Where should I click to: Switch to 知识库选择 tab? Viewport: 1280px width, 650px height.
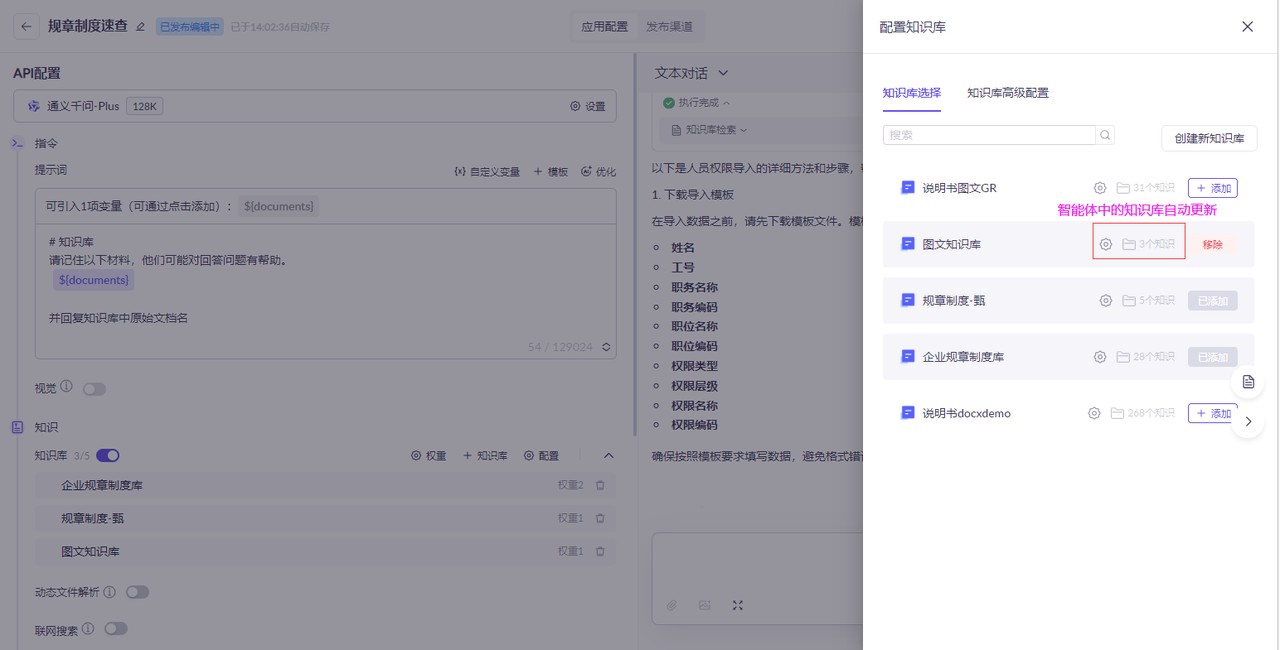(911, 93)
